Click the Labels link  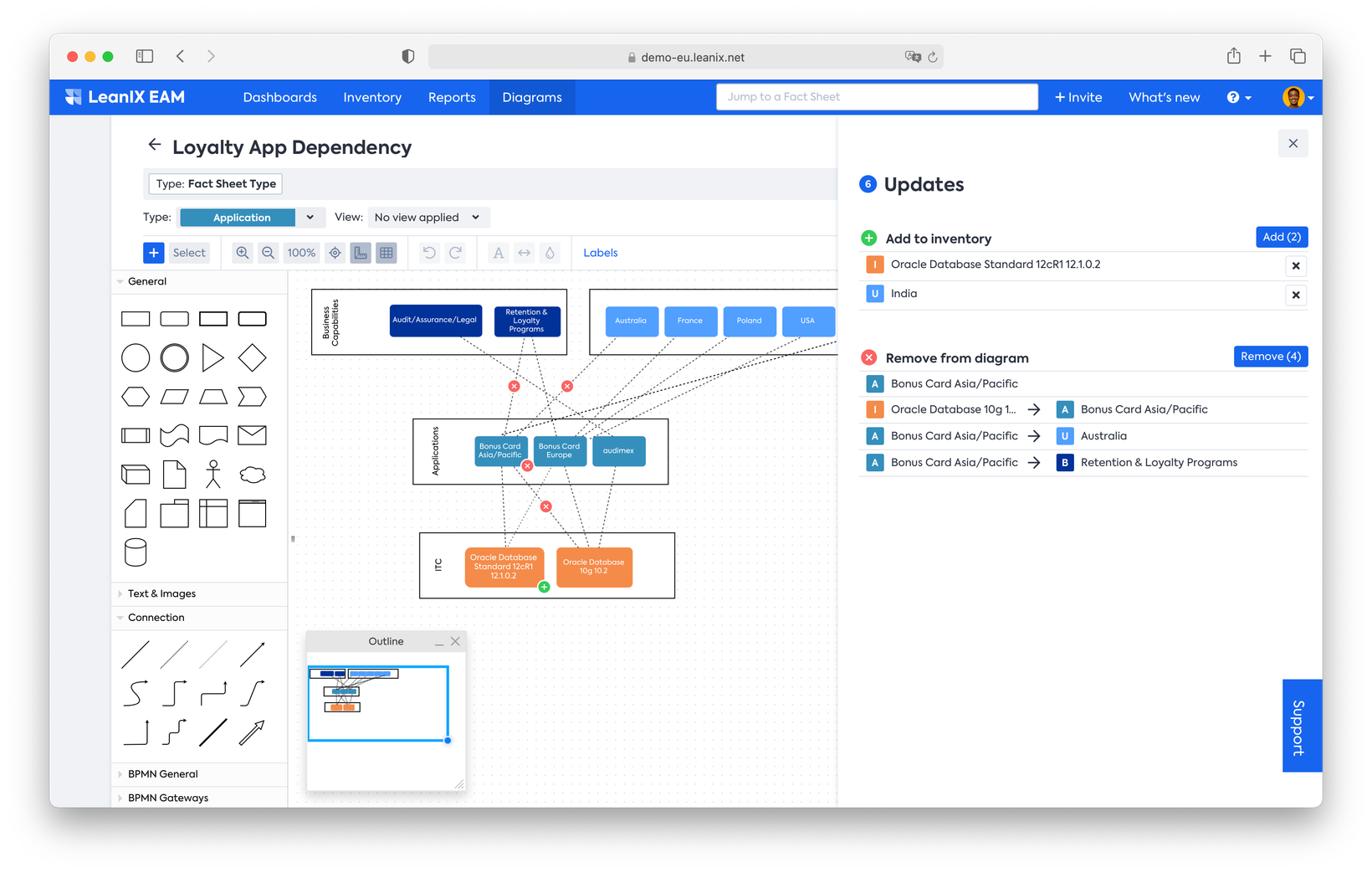600,253
